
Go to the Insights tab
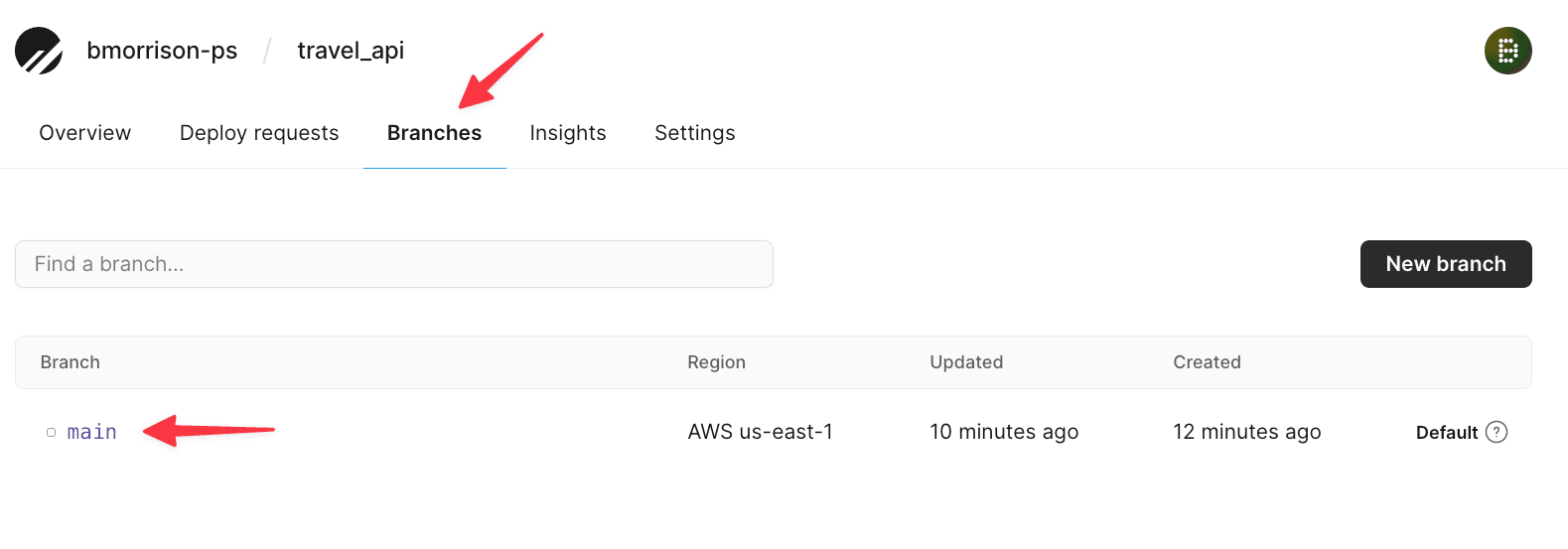[x=568, y=133]
